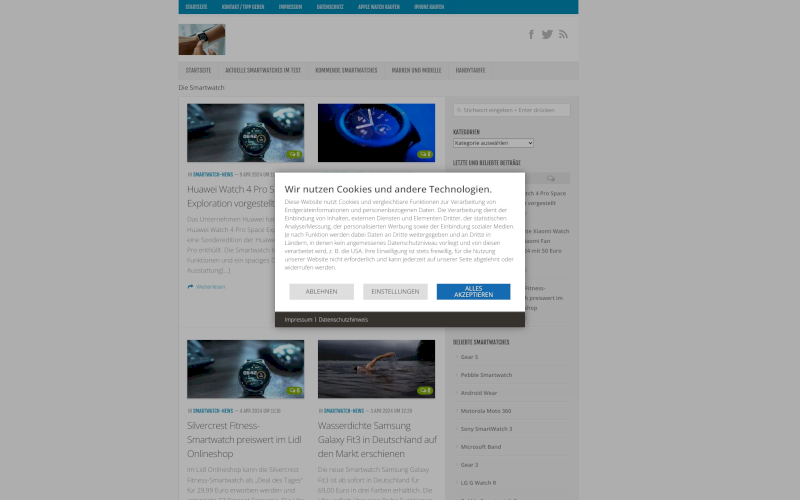800x500 pixels.
Task: Open the RSS feed icon
Action: [x=563, y=34]
